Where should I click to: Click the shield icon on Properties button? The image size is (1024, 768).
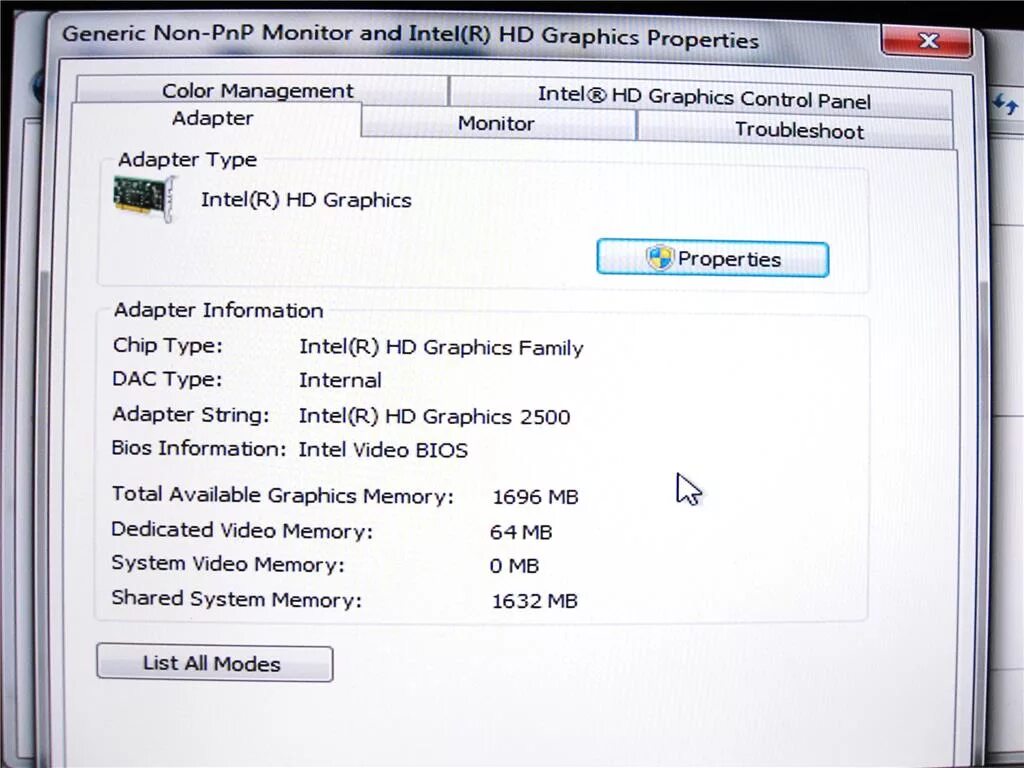(x=659, y=258)
